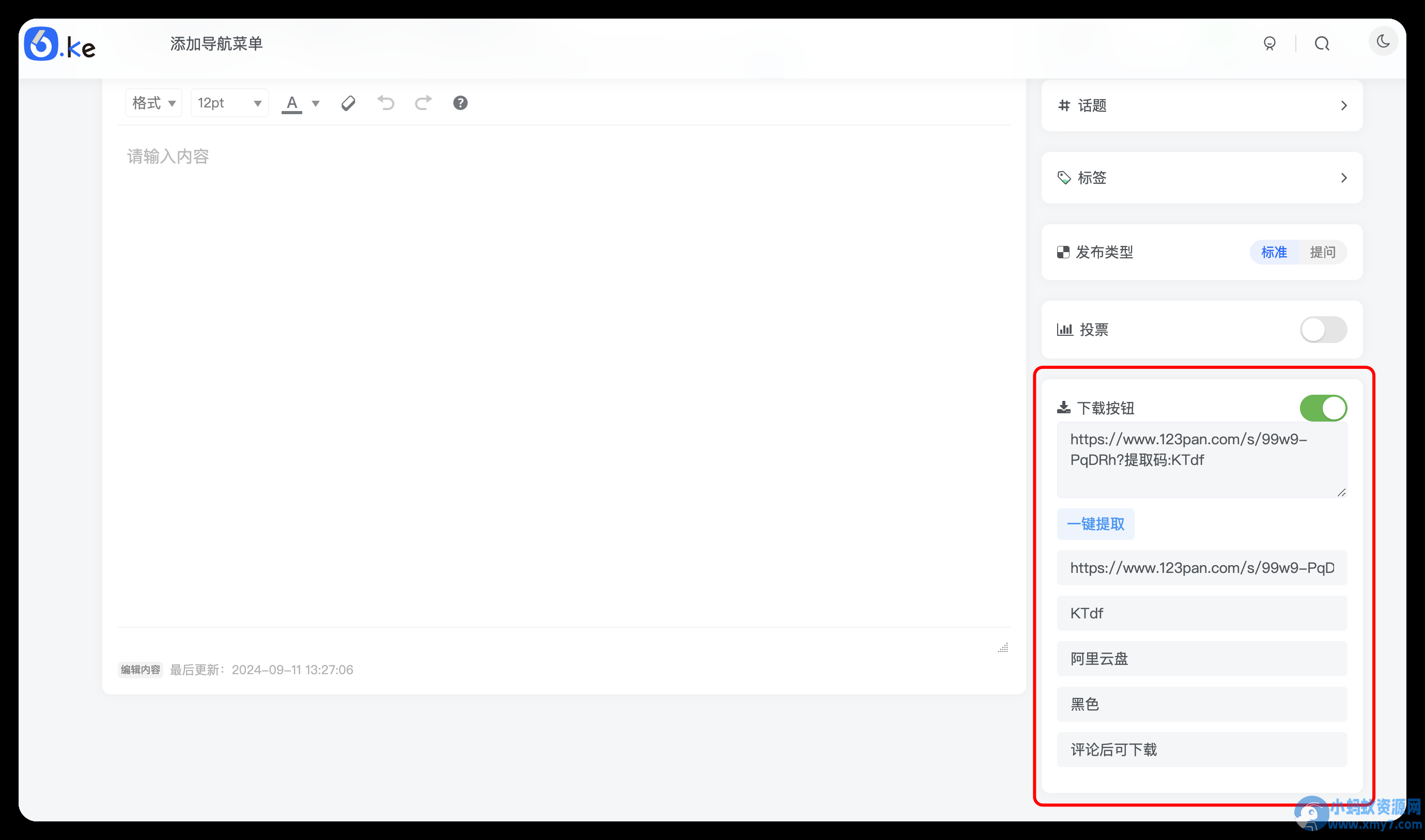Image resolution: width=1425 pixels, height=840 pixels.
Task: Open the 12pt font size dropdown
Action: [229, 103]
